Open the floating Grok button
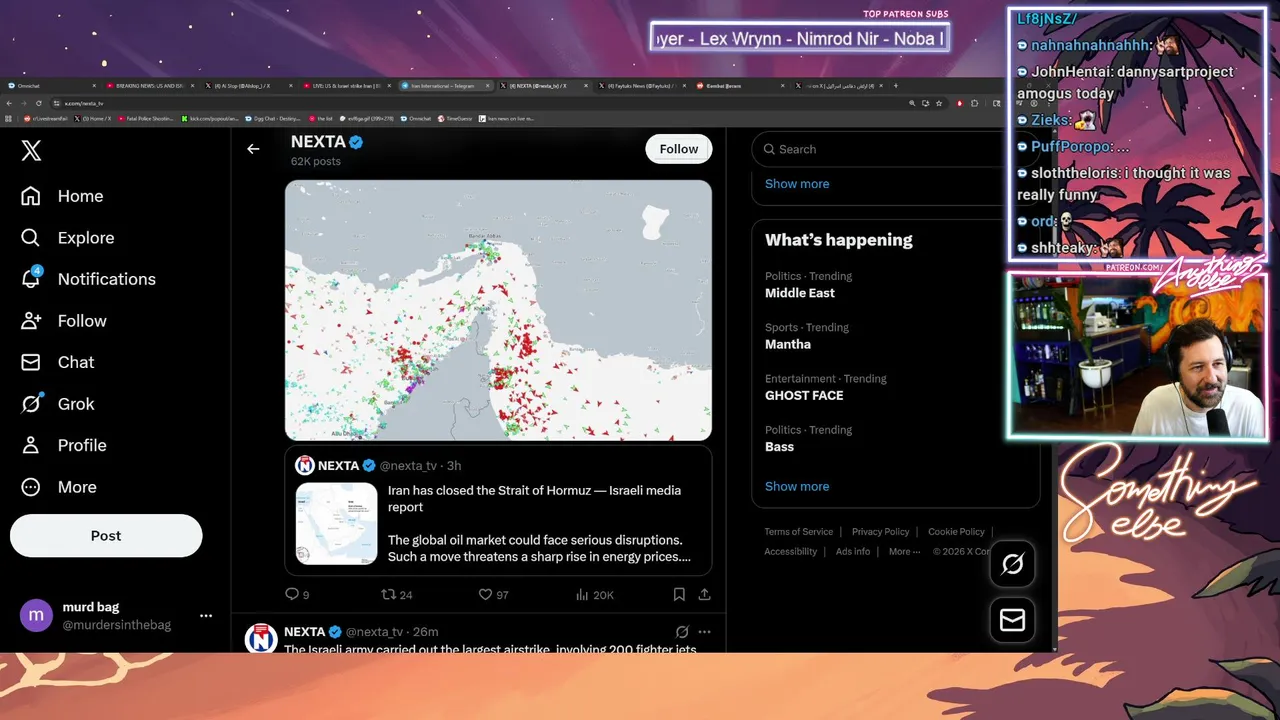Screen dimensions: 1280x720 [1012, 565]
